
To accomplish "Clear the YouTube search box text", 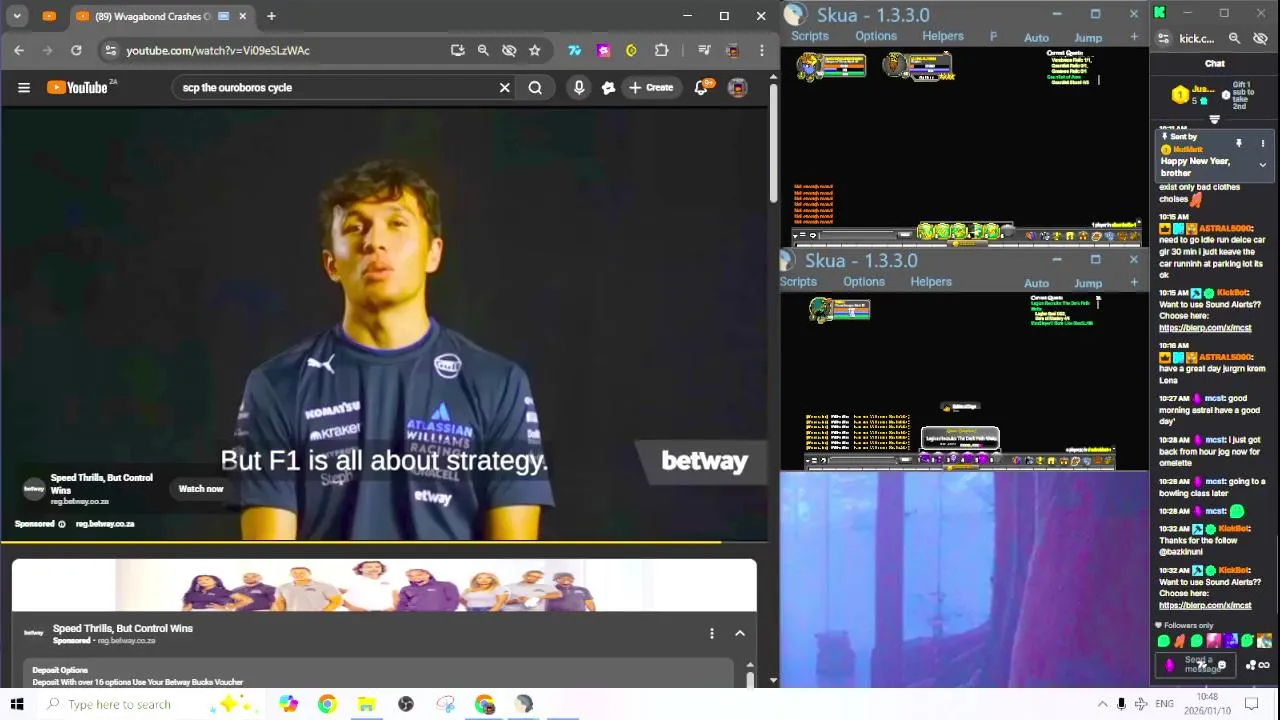I will [504, 87].
